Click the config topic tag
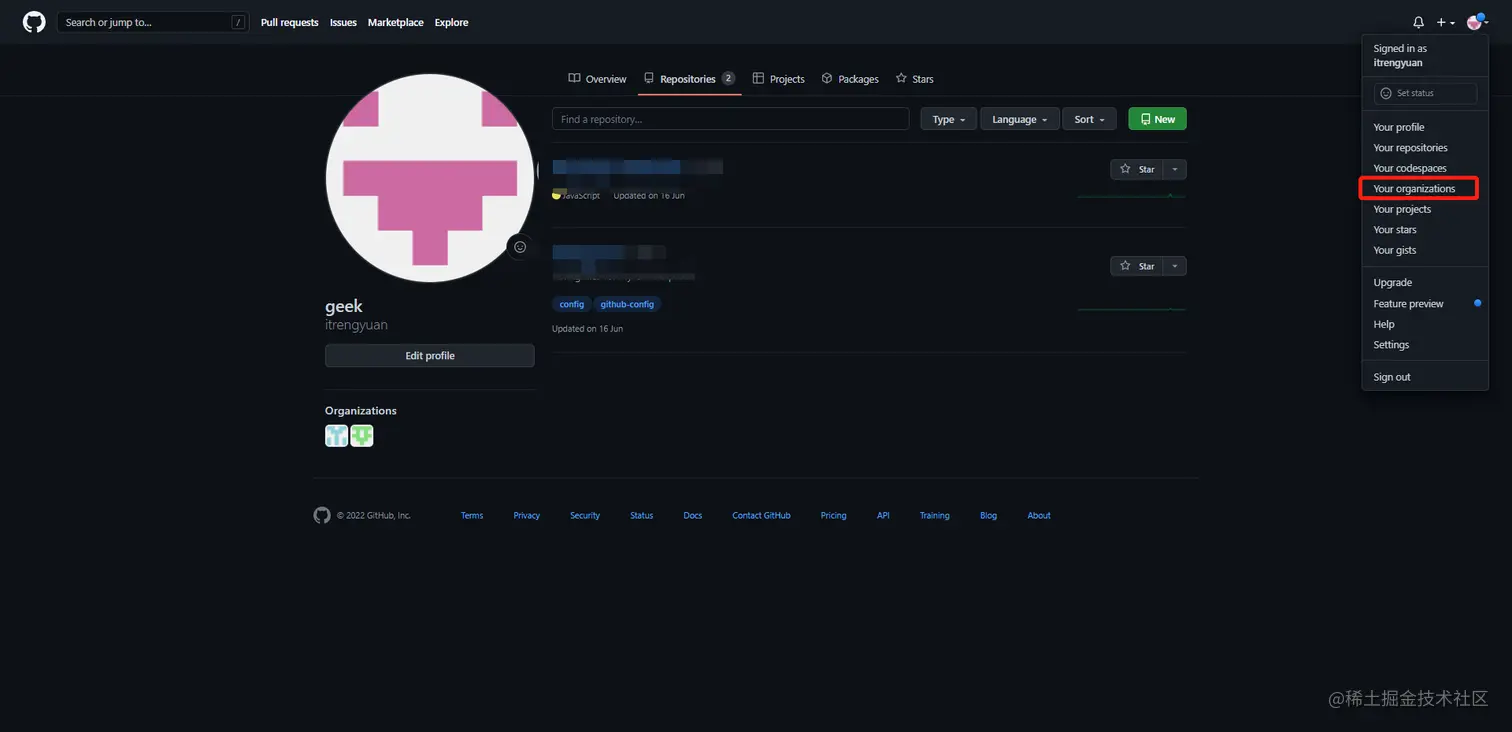Image resolution: width=1512 pixels, height=732 pixels. (572, 304)
